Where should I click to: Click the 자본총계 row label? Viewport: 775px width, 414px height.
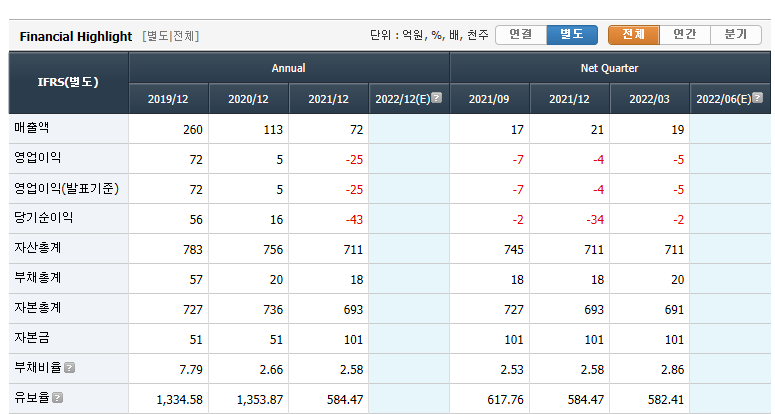(38, 308)
